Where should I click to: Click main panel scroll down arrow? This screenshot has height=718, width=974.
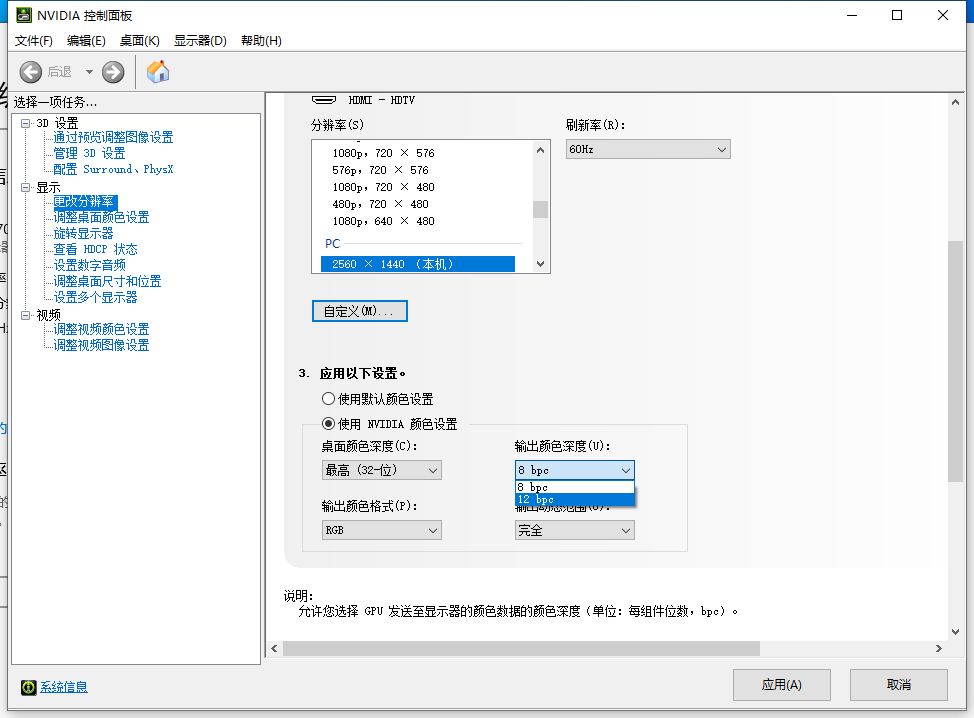tap(955, 632)
